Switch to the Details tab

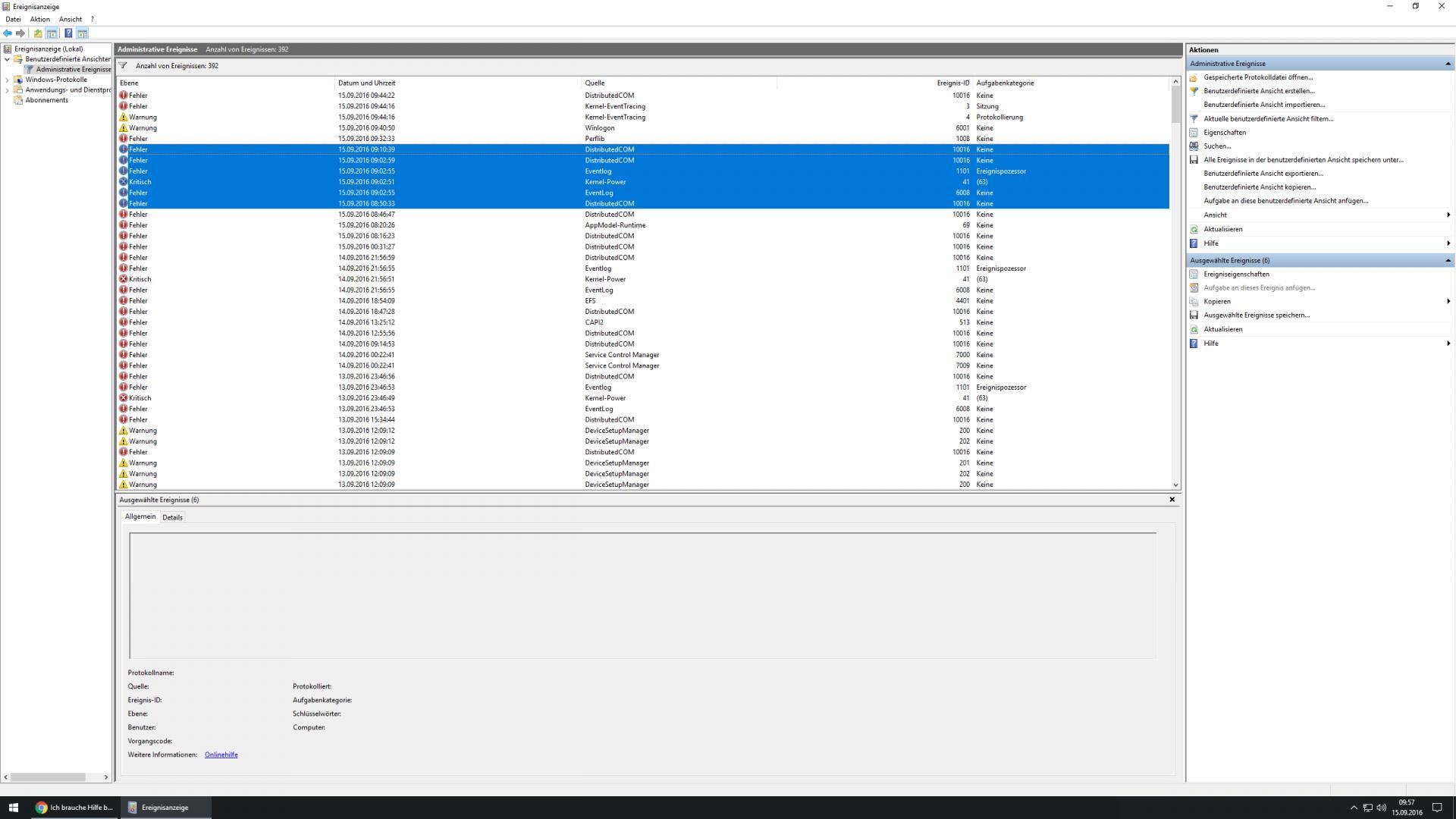[x=172, y=518]
